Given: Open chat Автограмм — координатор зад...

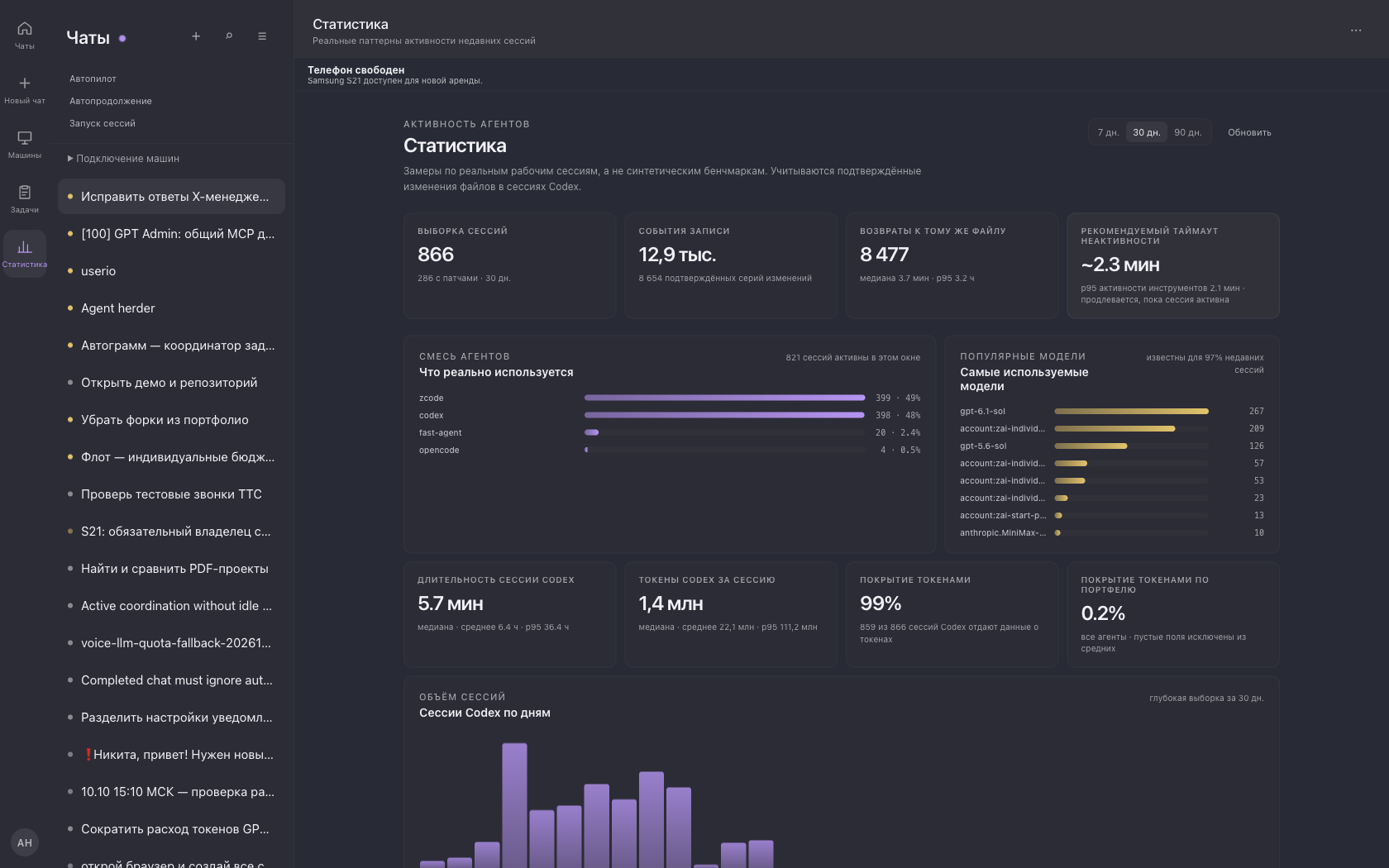Looking at the screenshot, I should [171, 346].
